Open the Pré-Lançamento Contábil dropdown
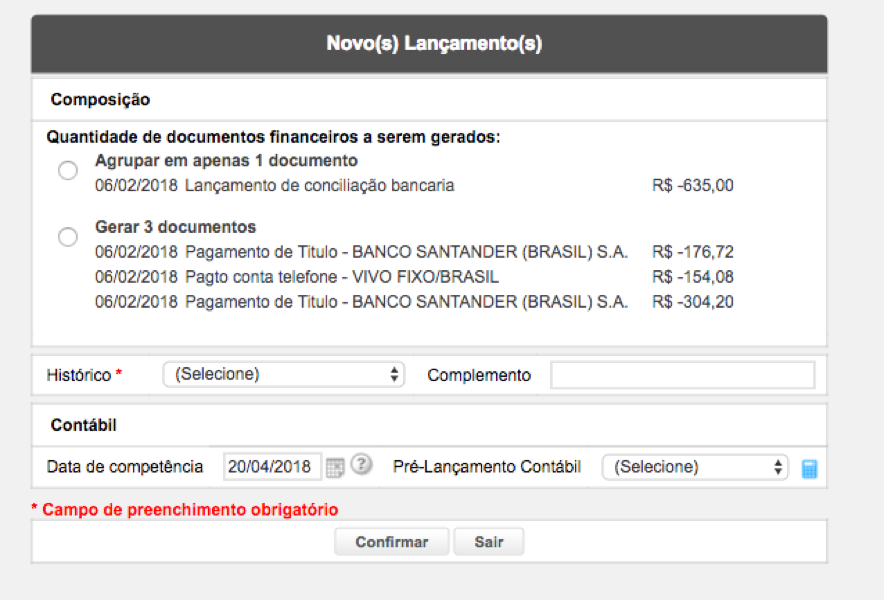This screenshot has height=600, width=884. (x=695, y=467)
